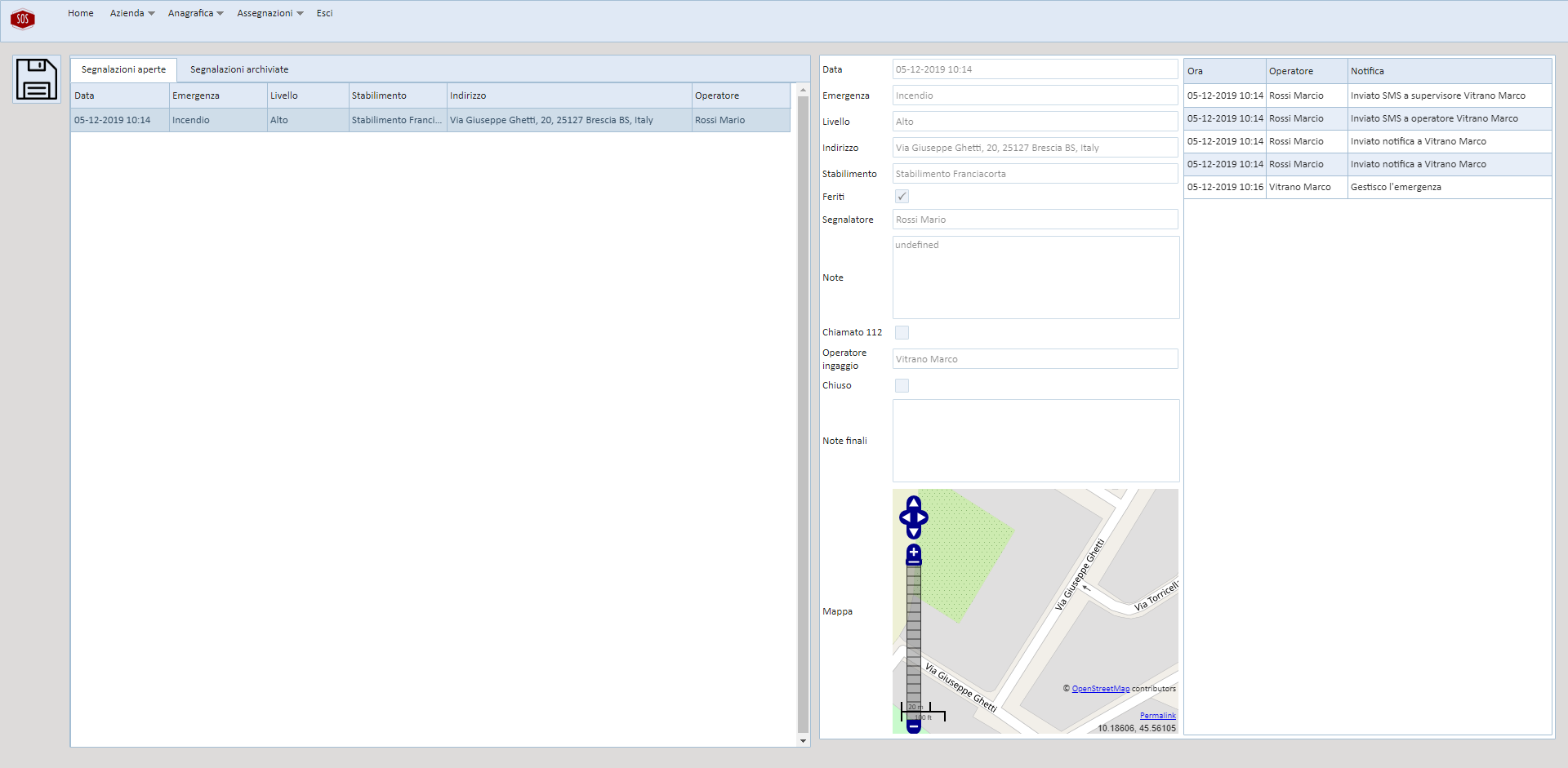Click the Data input field
Viewport: 1568px width, 768px height.
[1035, 69]
